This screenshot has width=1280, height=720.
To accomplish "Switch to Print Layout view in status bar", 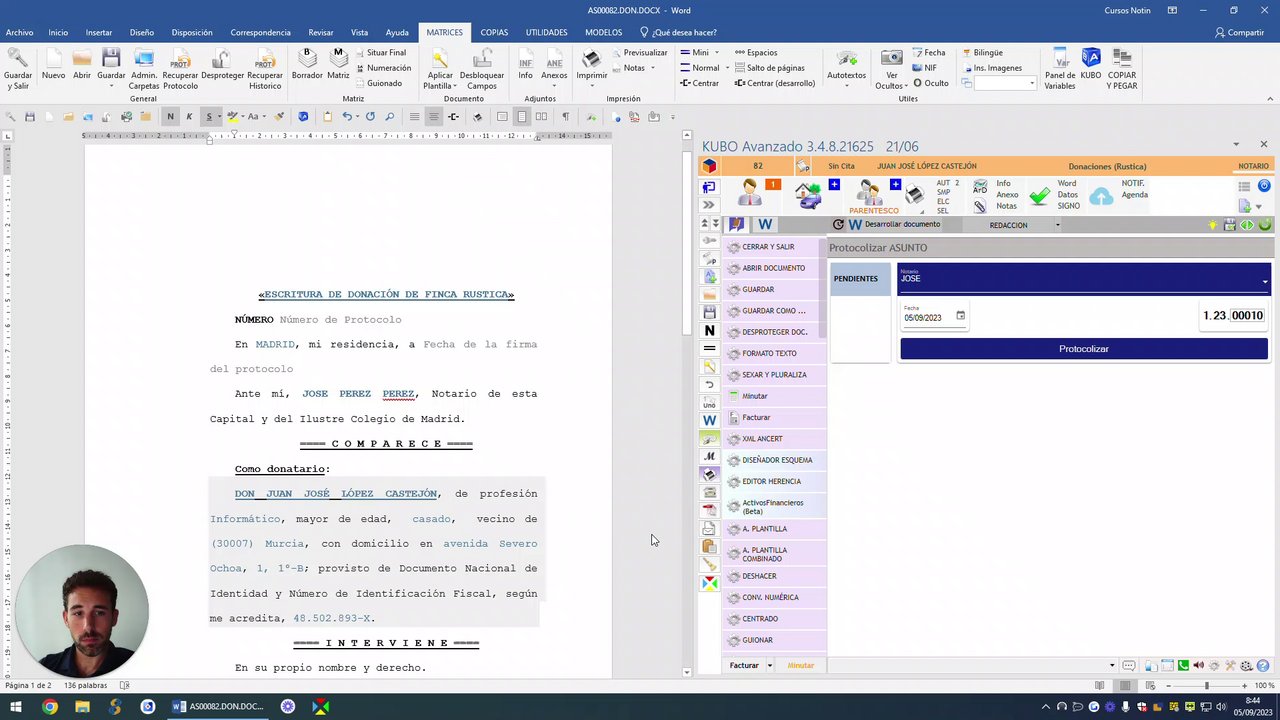I will [1124, 685].
